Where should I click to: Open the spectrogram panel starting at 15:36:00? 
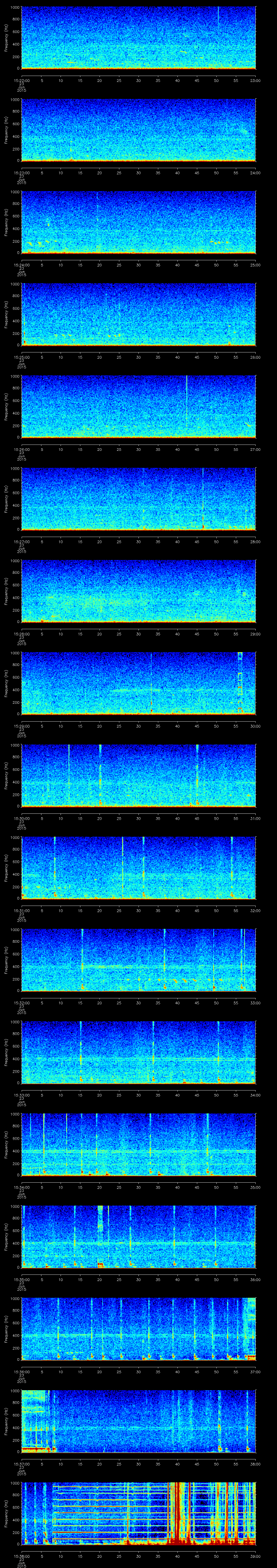point(139,1329)
